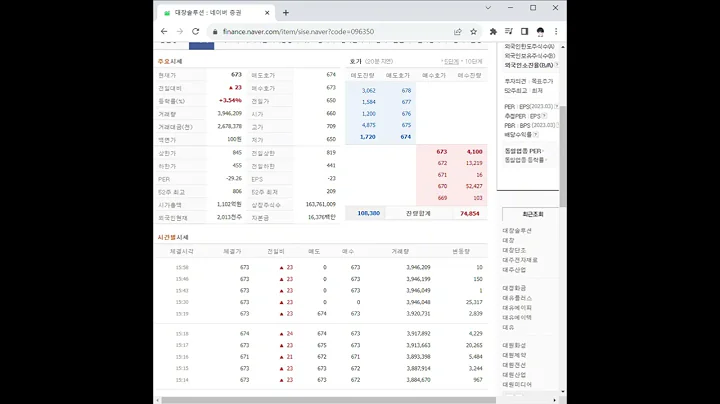This screenshot has width=720, height=404.
Task: Select the 최근조회 tab in the sidebar
Action: [533, 214]
